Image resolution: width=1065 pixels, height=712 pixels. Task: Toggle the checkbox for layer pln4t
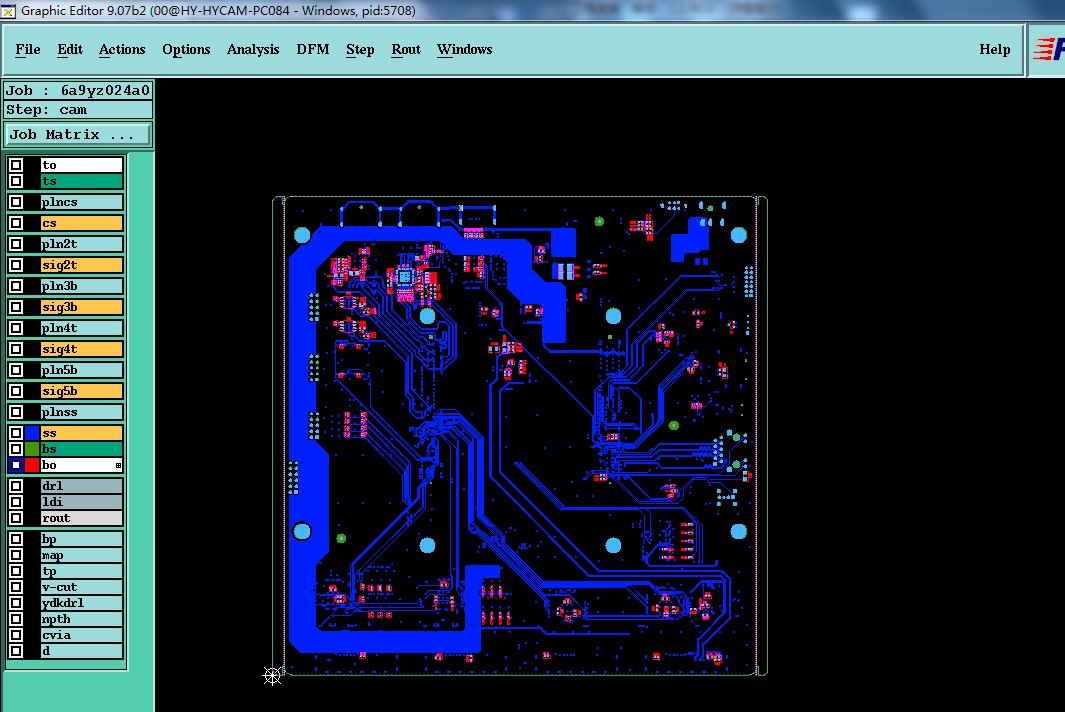(x=16, y=328)
